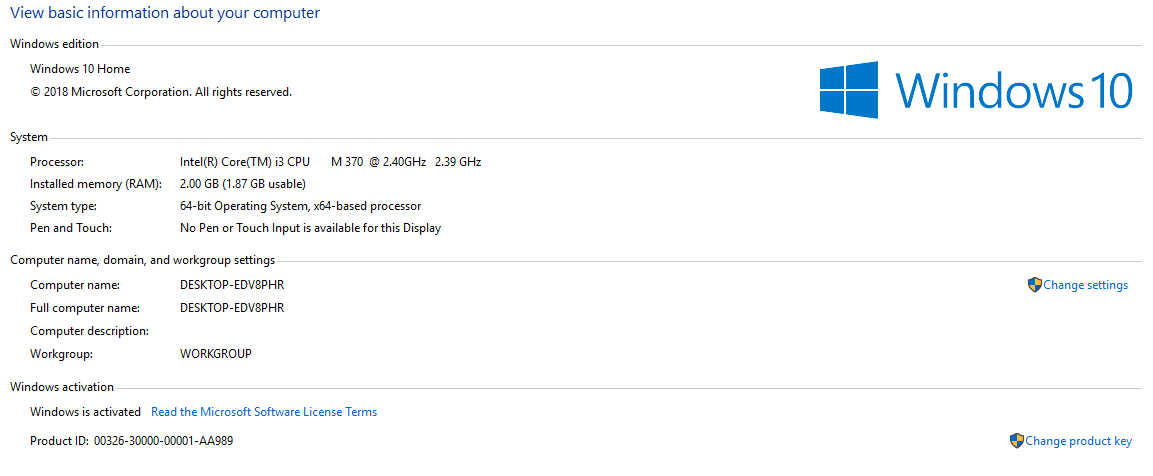Click the 64-bit Operating System value
The width and height of the screenshot is (1153, 476).
click(300, 206)
